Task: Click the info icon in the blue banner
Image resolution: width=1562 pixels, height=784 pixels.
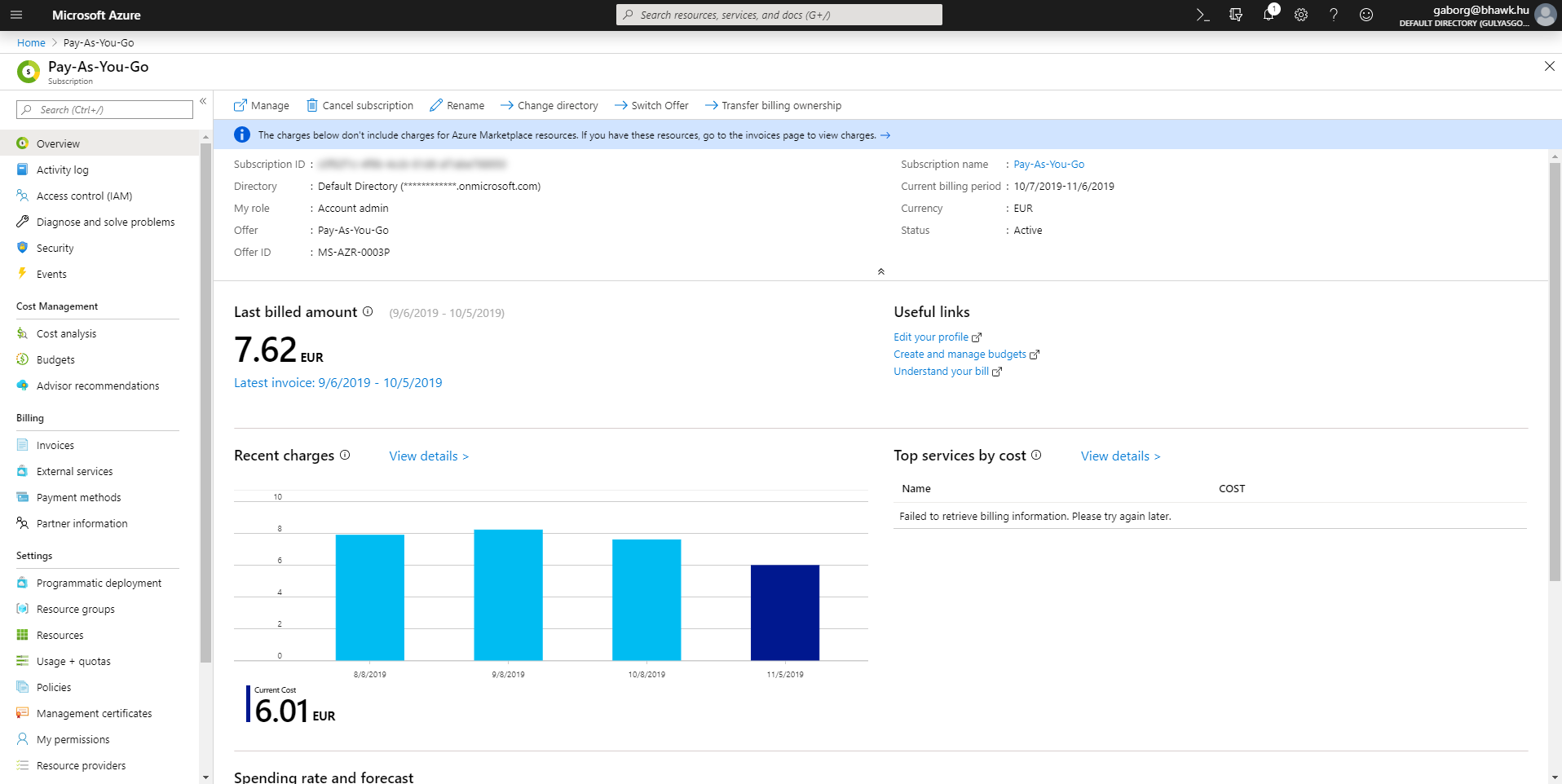Action: point(242,134)
